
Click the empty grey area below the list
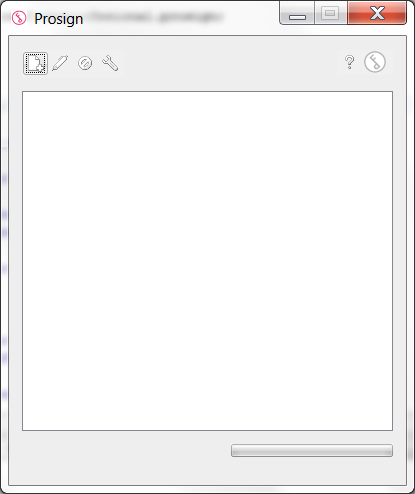click(120, 460)
